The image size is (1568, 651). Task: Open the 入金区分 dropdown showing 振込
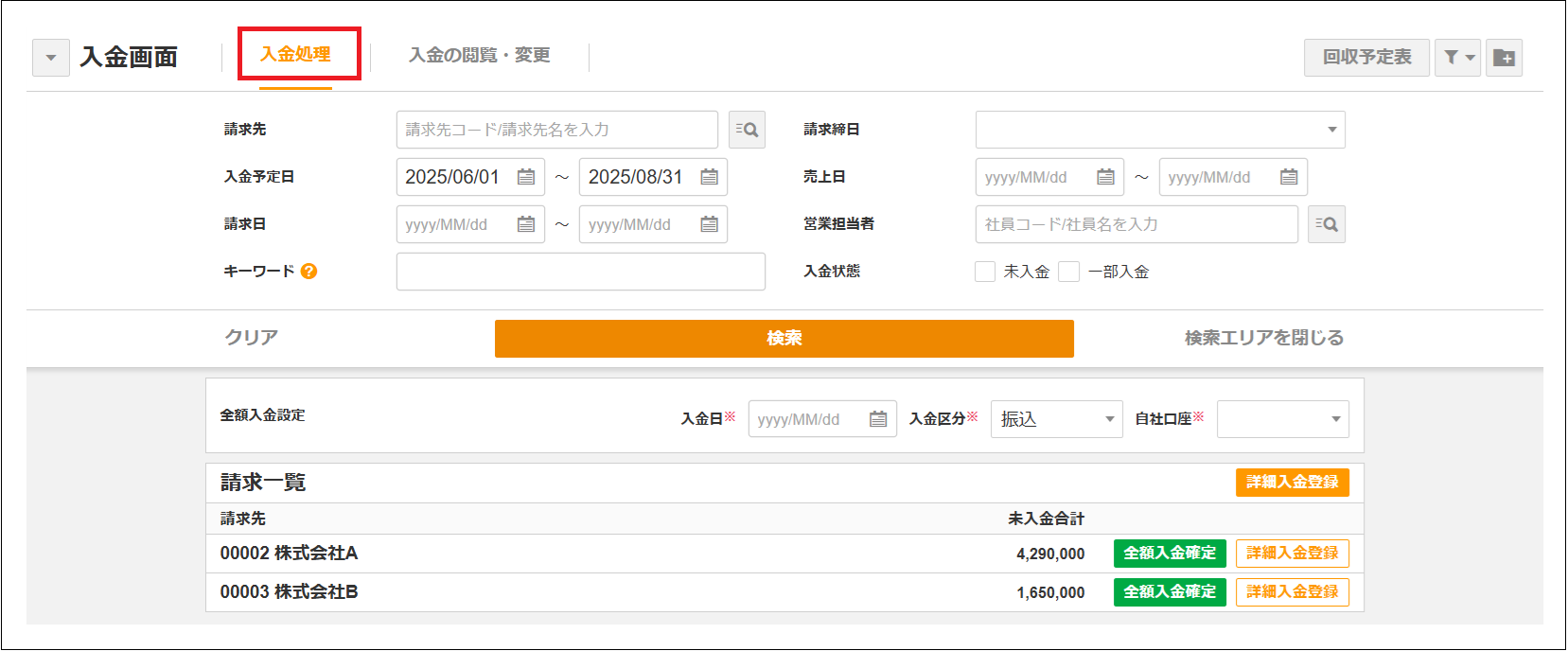pyautogui.click(x=1056, y=419)
